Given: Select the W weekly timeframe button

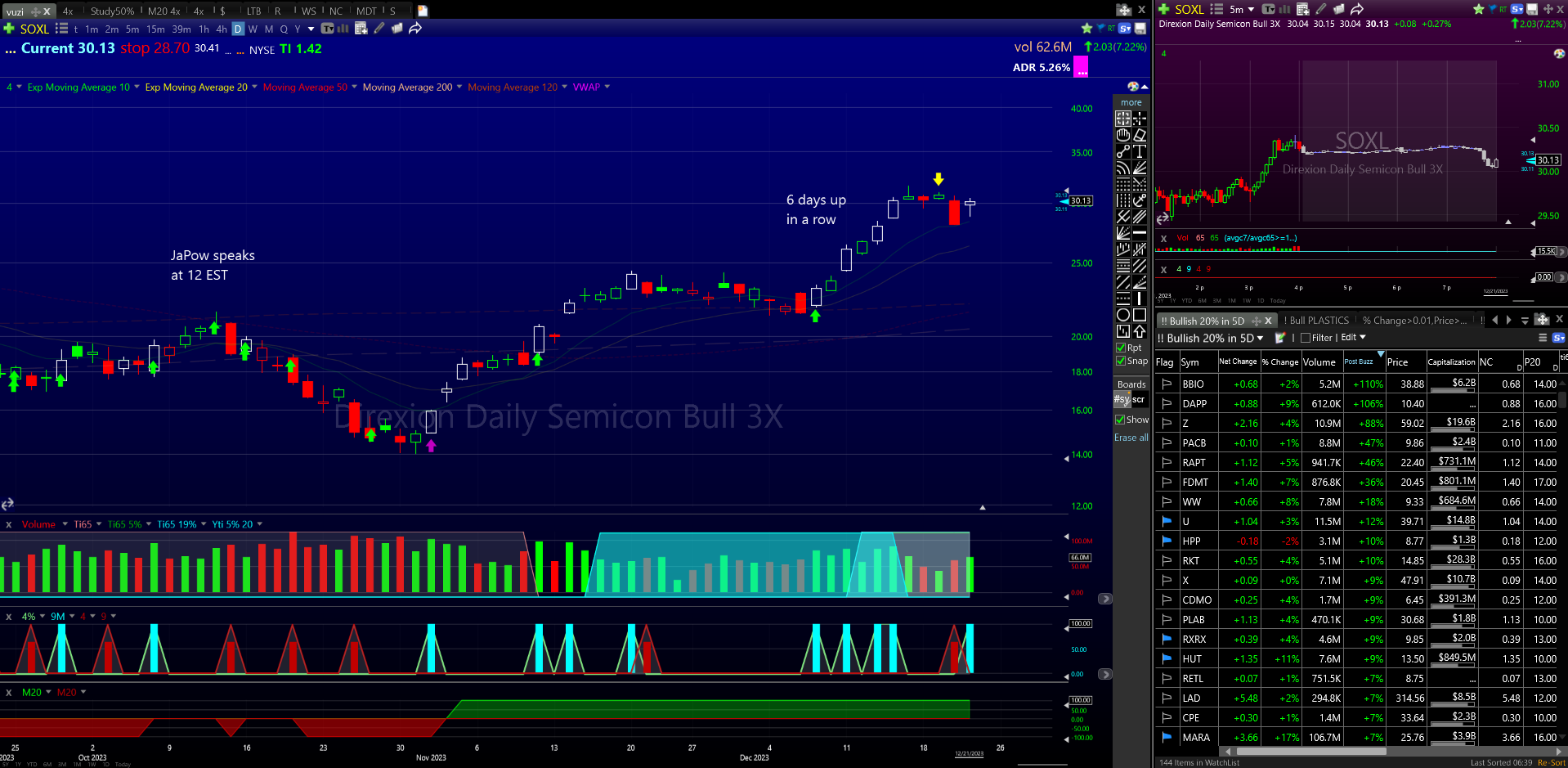Looking at the screenshot, I should tap(253, 29).
